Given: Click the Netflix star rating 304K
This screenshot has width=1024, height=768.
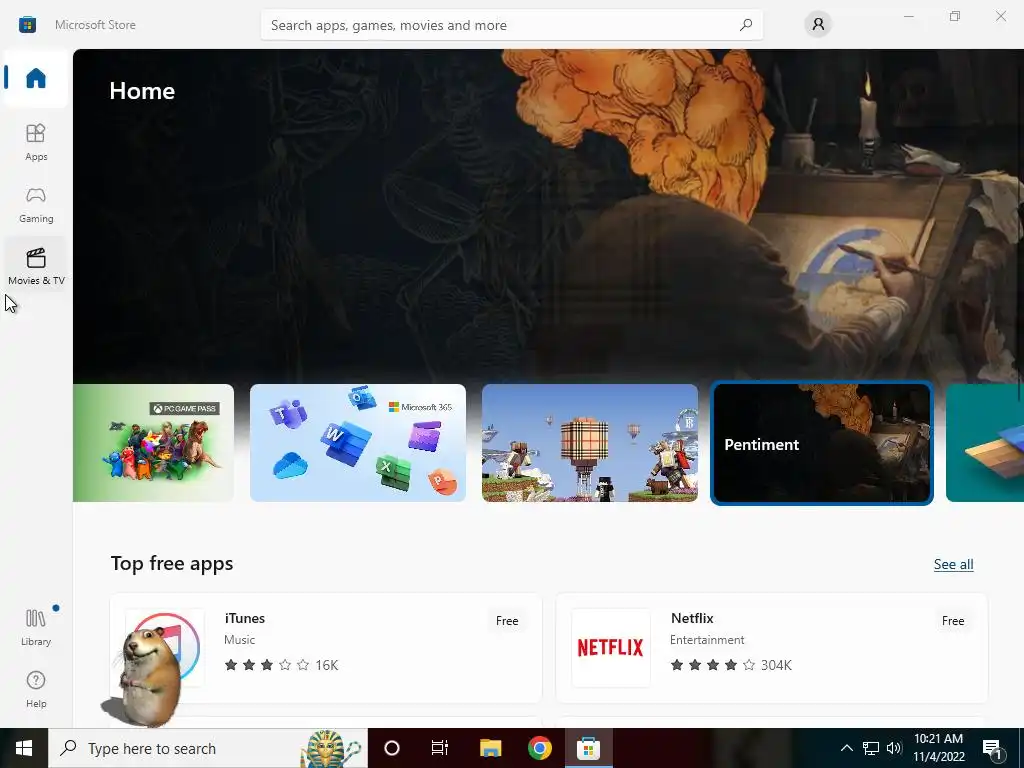Looking at the screenshot, I should coord(731,665).
